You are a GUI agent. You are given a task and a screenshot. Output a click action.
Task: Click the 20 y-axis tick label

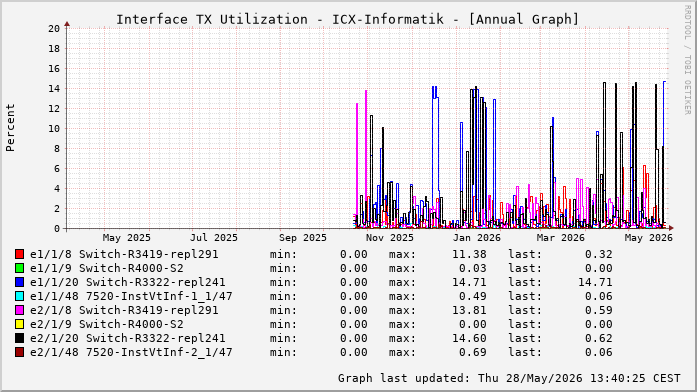click(54, 29)
